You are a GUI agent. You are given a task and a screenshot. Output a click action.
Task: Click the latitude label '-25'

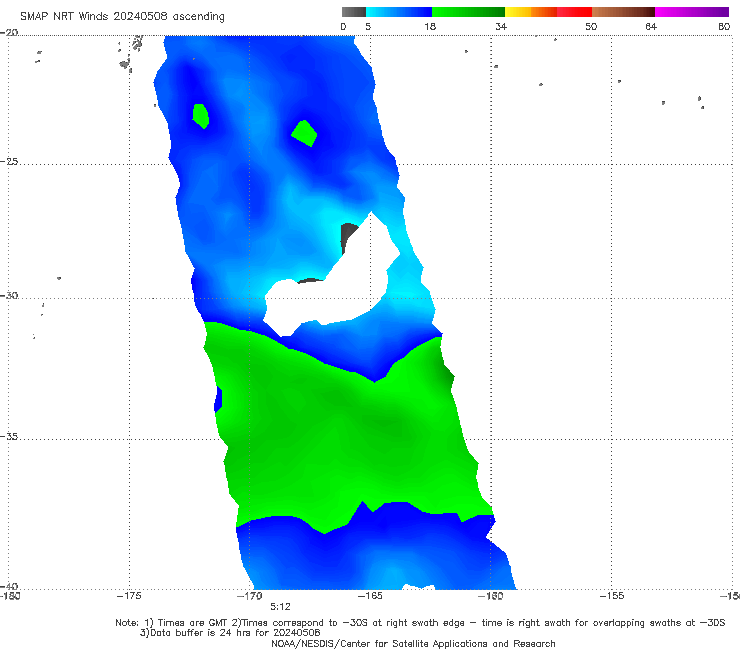9,161
